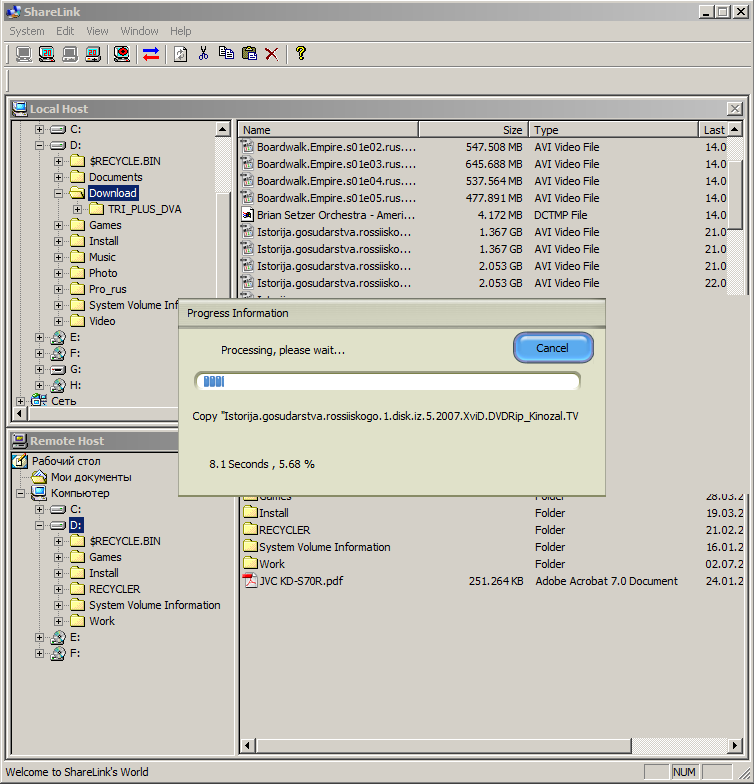
Task: Click the H: disc drive icon in Local tree
Action: (58, 385)
